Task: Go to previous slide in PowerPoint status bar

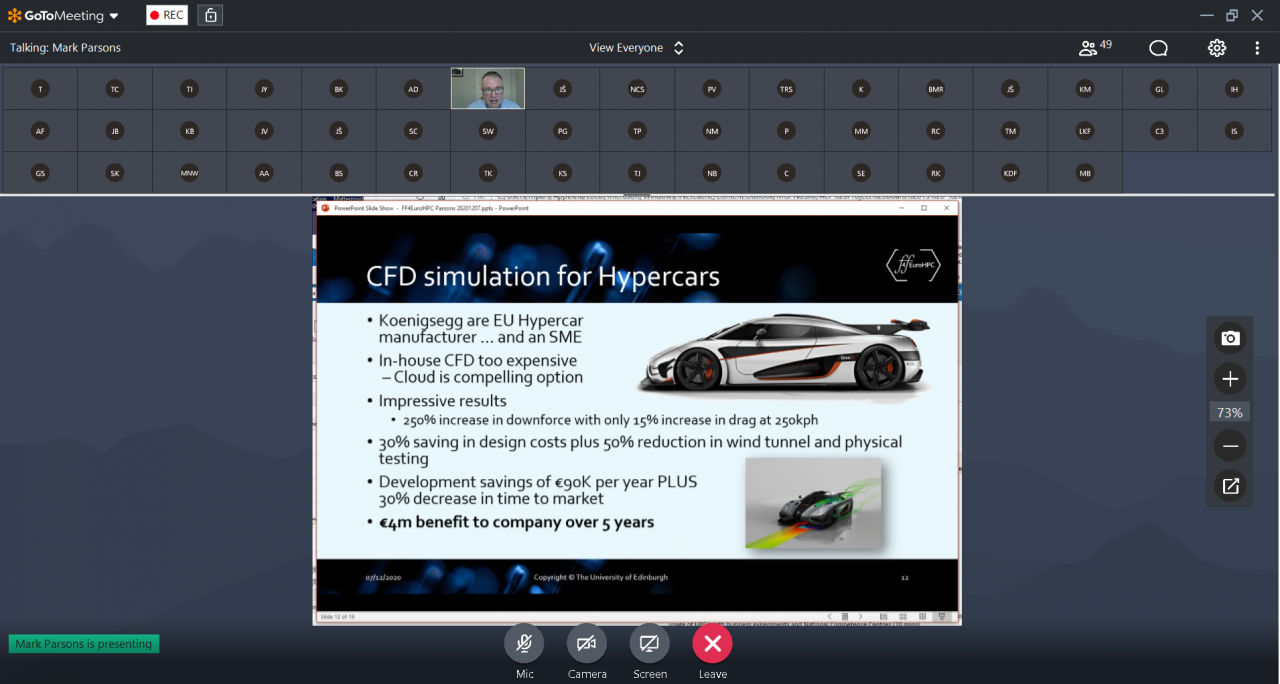Action: [829, 617]
